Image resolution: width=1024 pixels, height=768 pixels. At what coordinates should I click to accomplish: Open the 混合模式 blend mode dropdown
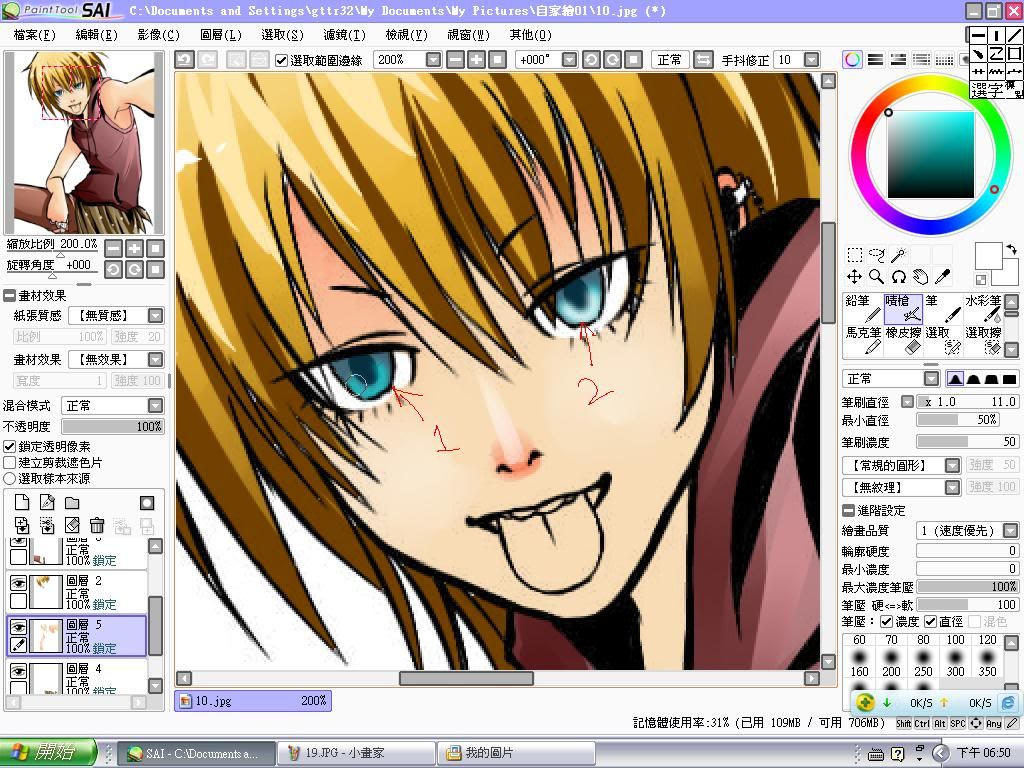(x=155, y=406)
